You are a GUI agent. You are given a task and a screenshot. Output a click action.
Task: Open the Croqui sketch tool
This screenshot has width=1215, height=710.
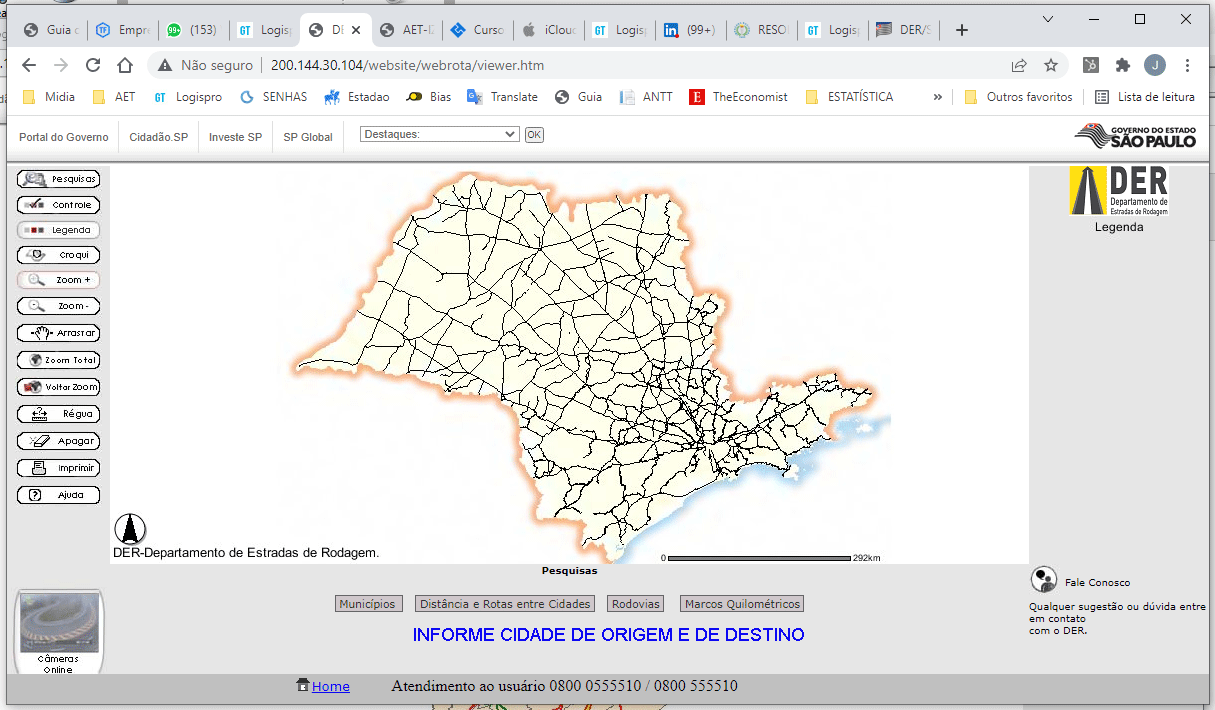[58, 254]
